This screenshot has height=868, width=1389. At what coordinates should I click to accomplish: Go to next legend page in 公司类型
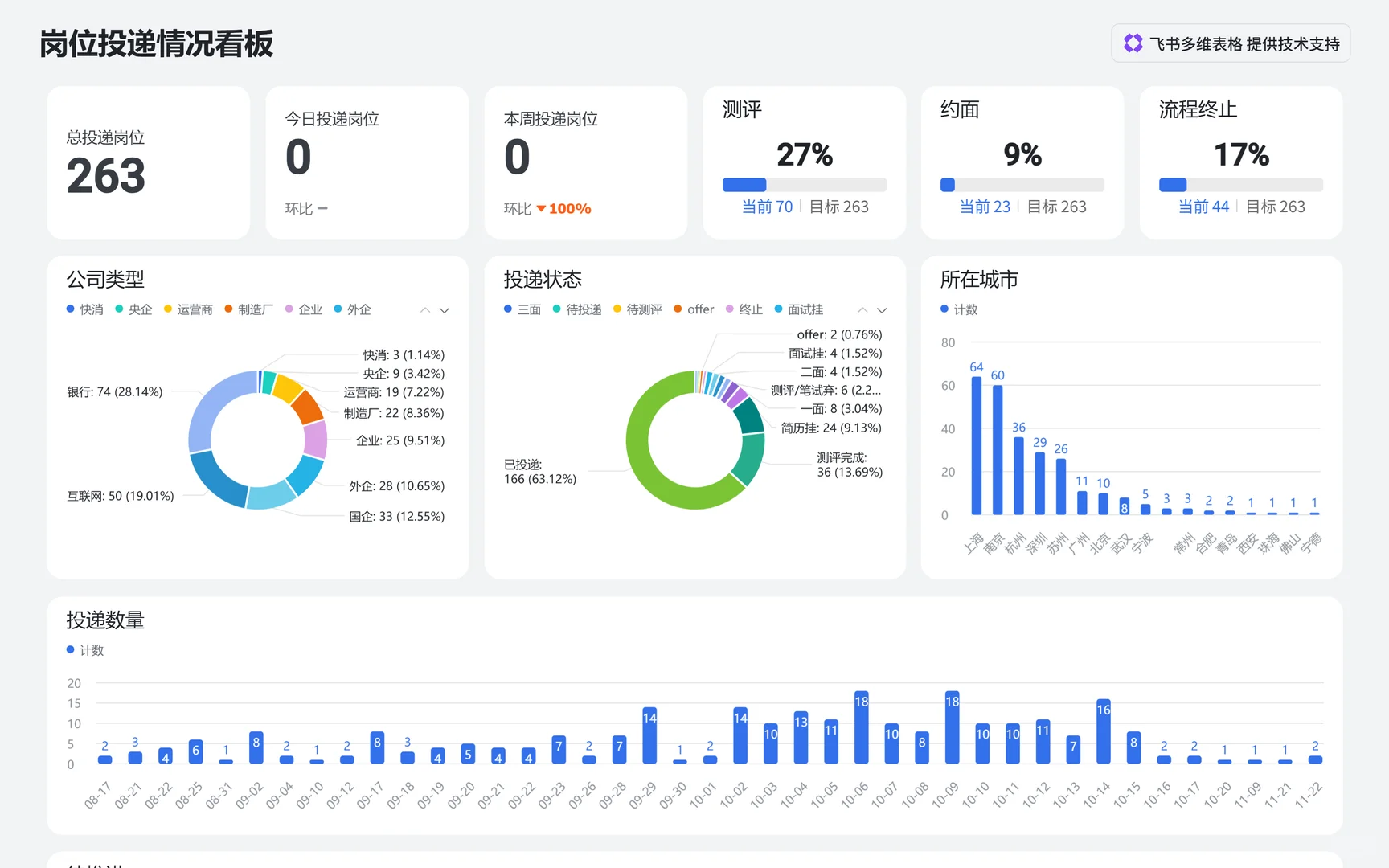[444, 310]
